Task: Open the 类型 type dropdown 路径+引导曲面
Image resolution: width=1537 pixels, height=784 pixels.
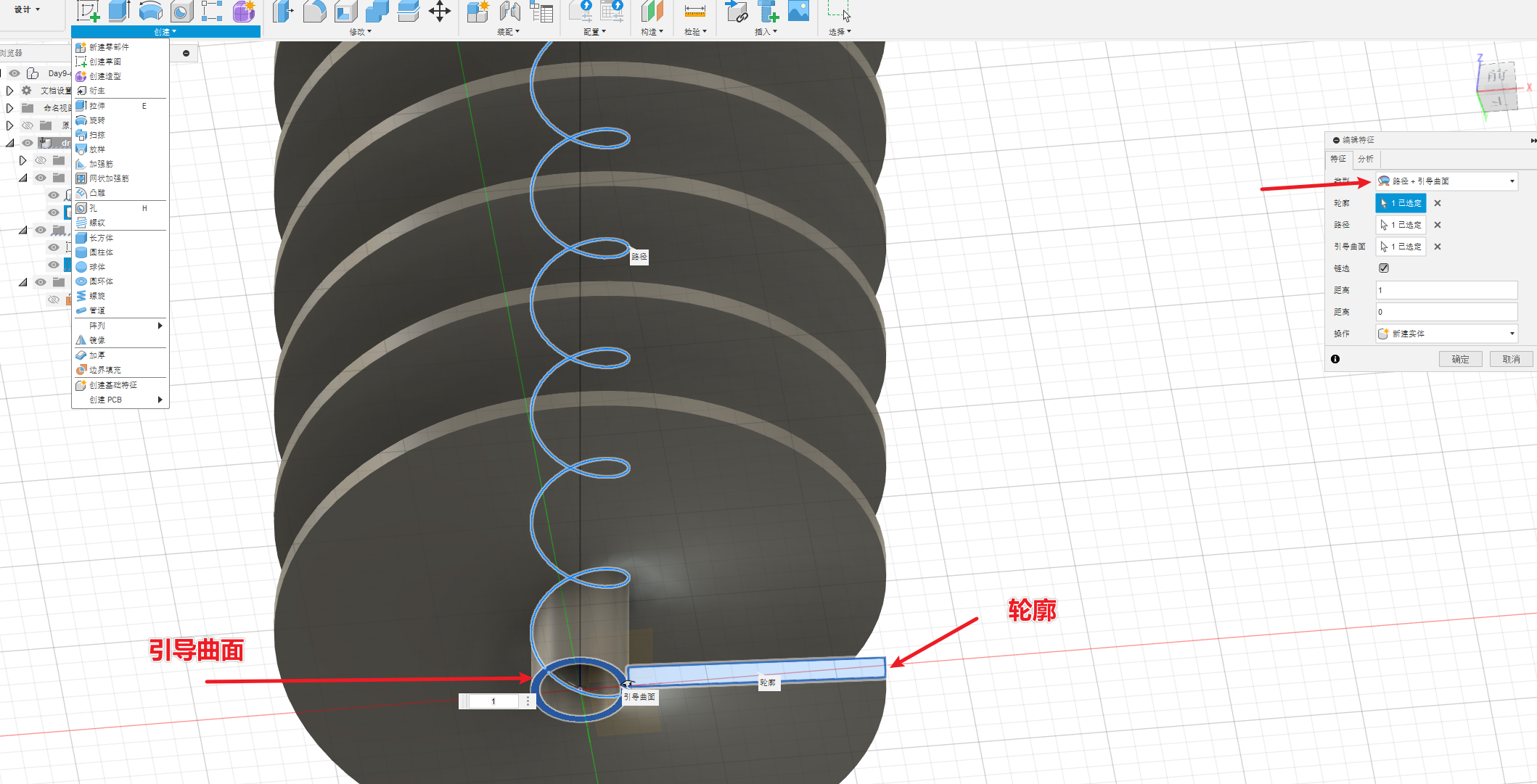Action: 1446,181
